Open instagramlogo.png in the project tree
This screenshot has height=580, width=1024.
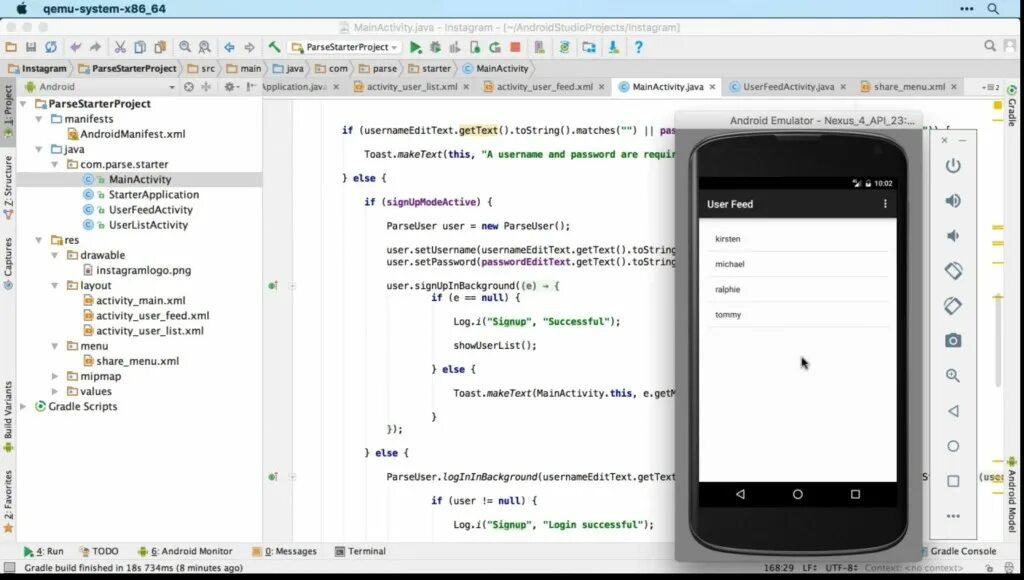pos(144,270)
